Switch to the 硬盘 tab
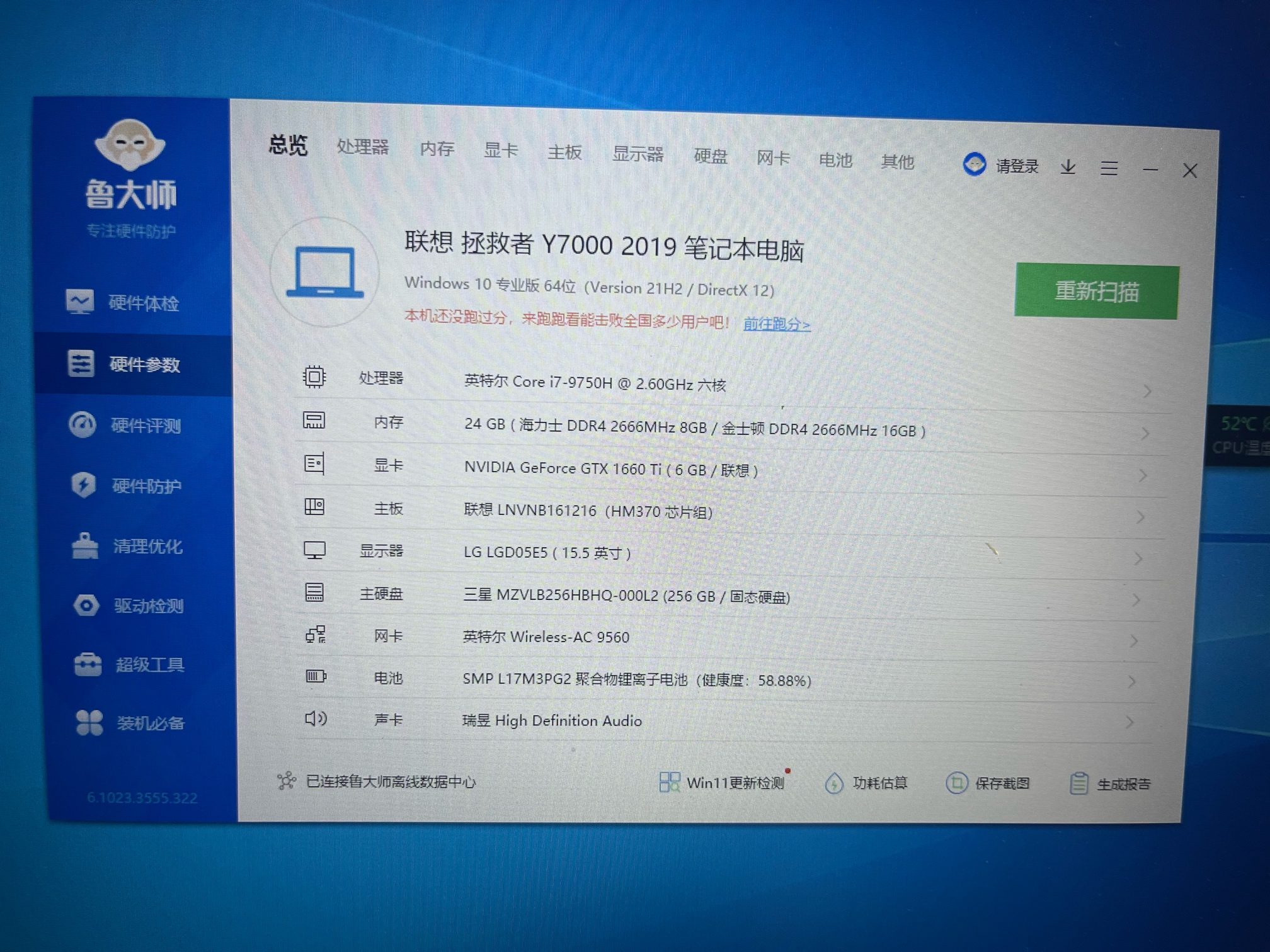This screenshot has width=1270, height=952. [711, 156]
